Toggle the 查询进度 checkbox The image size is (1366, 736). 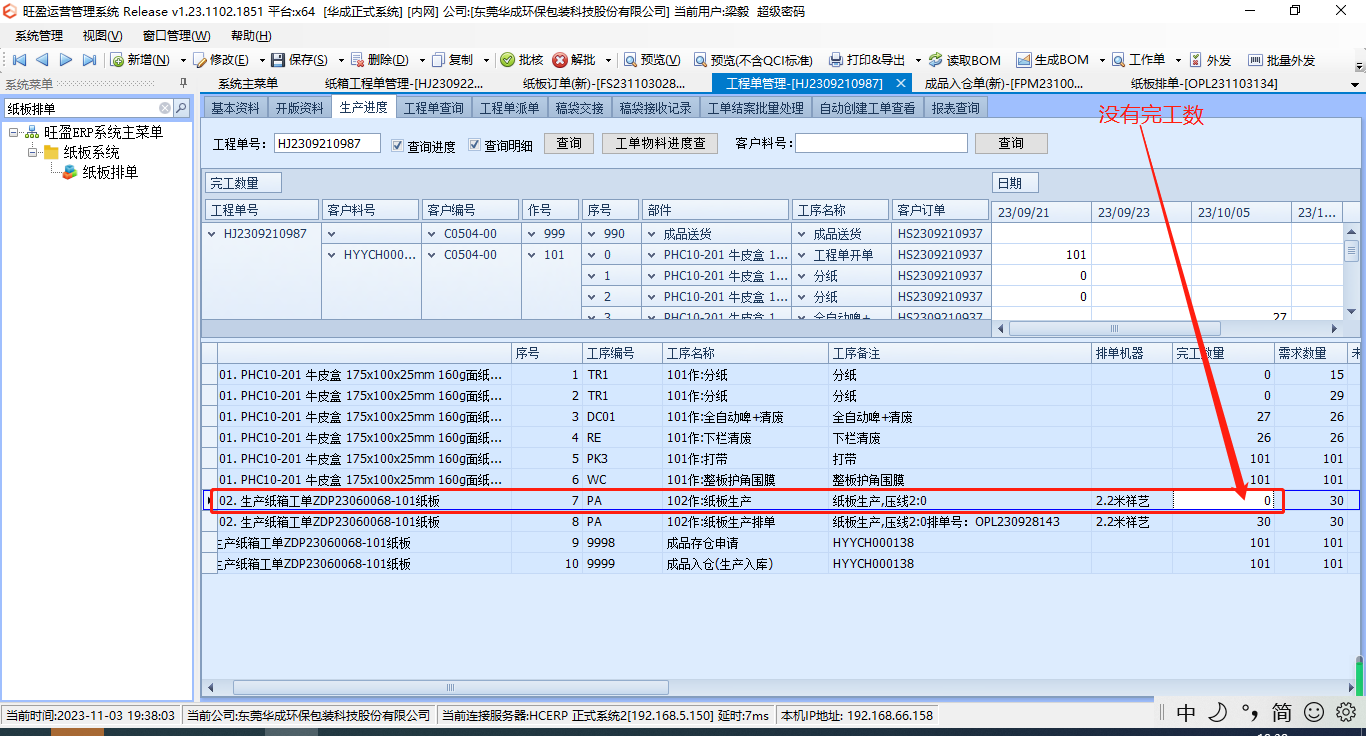coord(397,144)
